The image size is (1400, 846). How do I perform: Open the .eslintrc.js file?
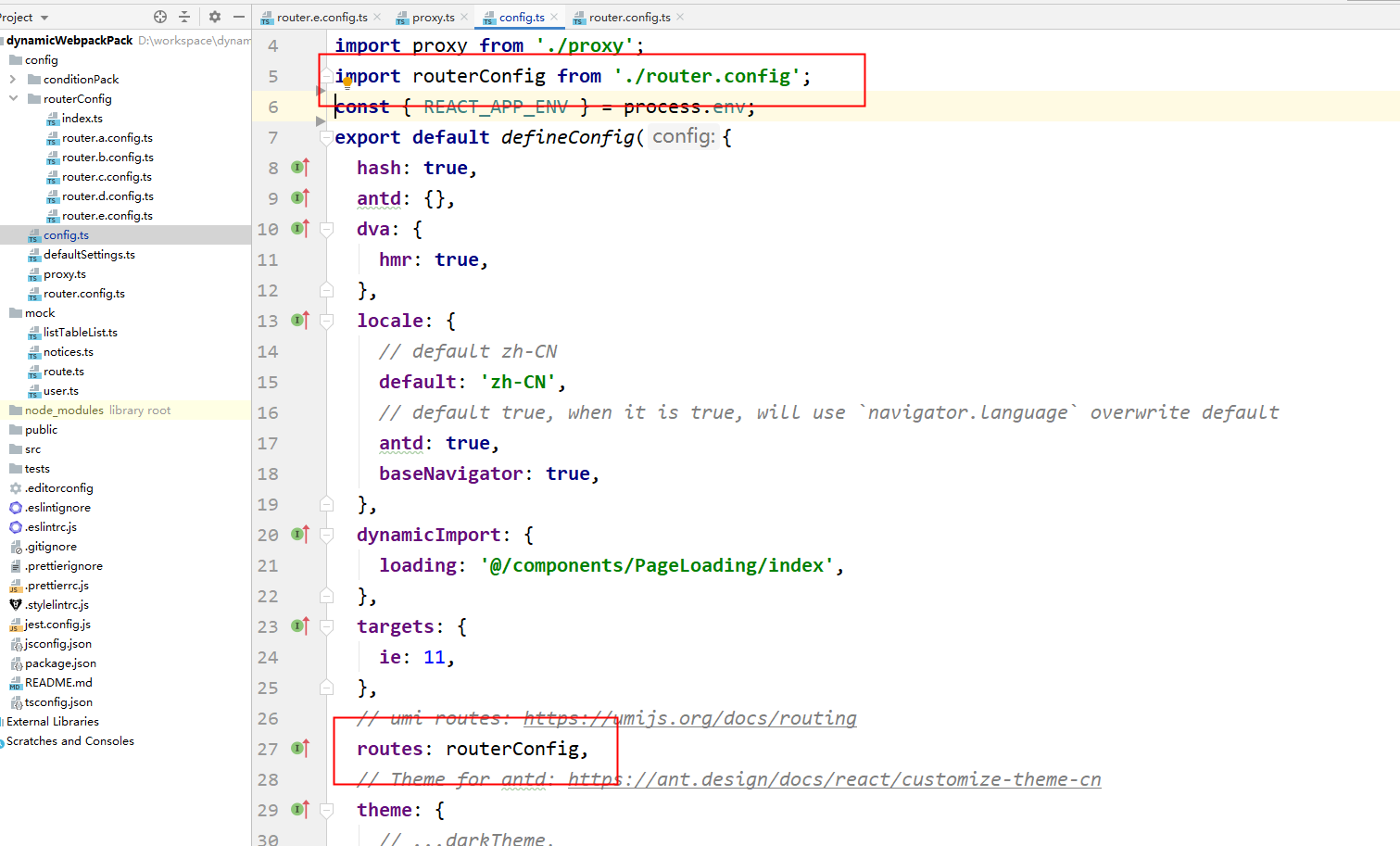coord(51,527)
